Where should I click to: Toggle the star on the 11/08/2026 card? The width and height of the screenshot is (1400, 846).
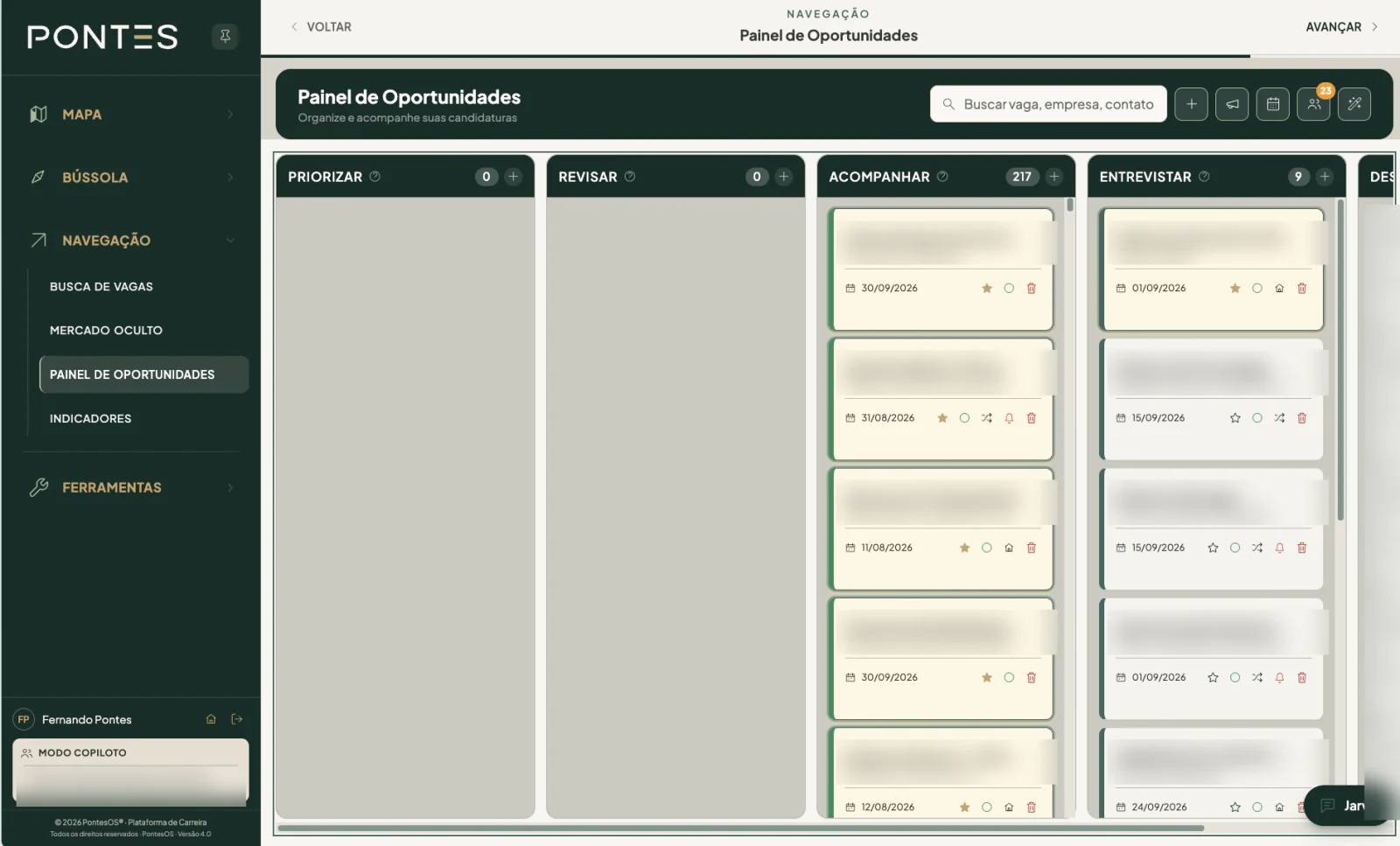(x=964, y=548)
